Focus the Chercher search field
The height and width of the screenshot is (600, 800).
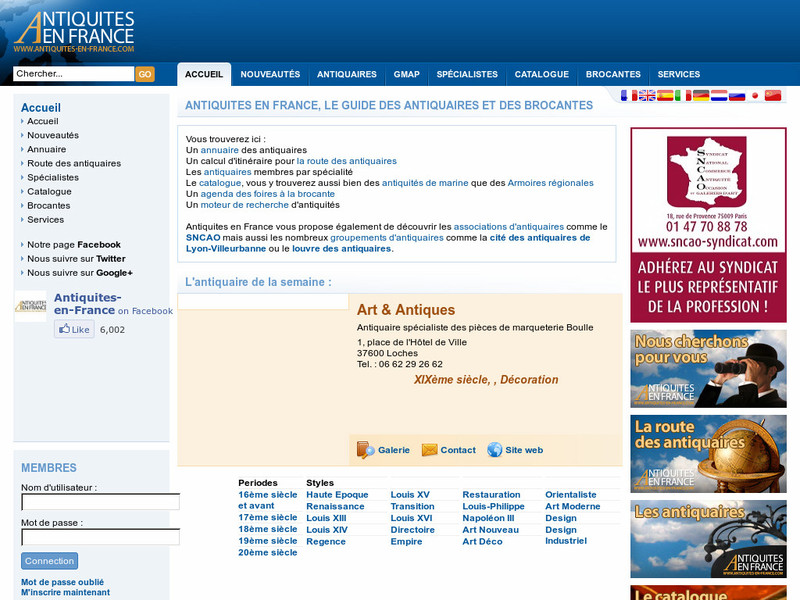73,73
